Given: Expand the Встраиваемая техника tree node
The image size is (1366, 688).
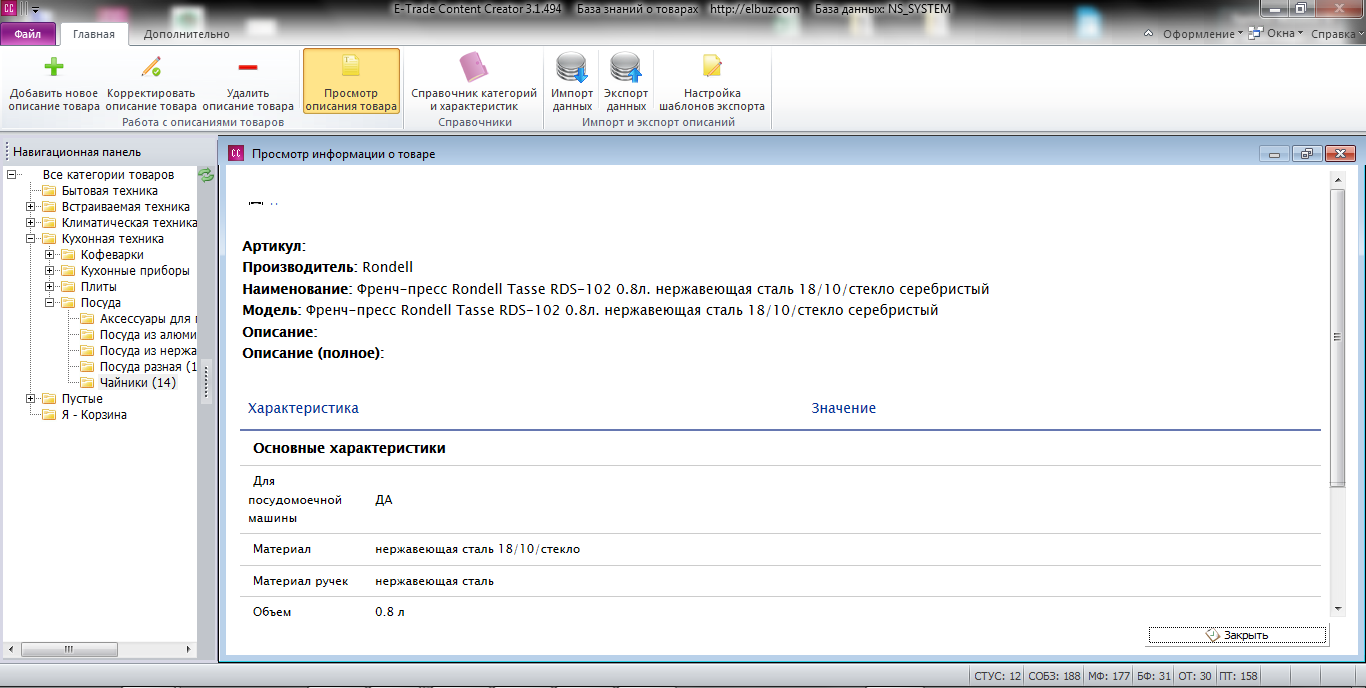Looking at the screenshot, I should [30, 207].
